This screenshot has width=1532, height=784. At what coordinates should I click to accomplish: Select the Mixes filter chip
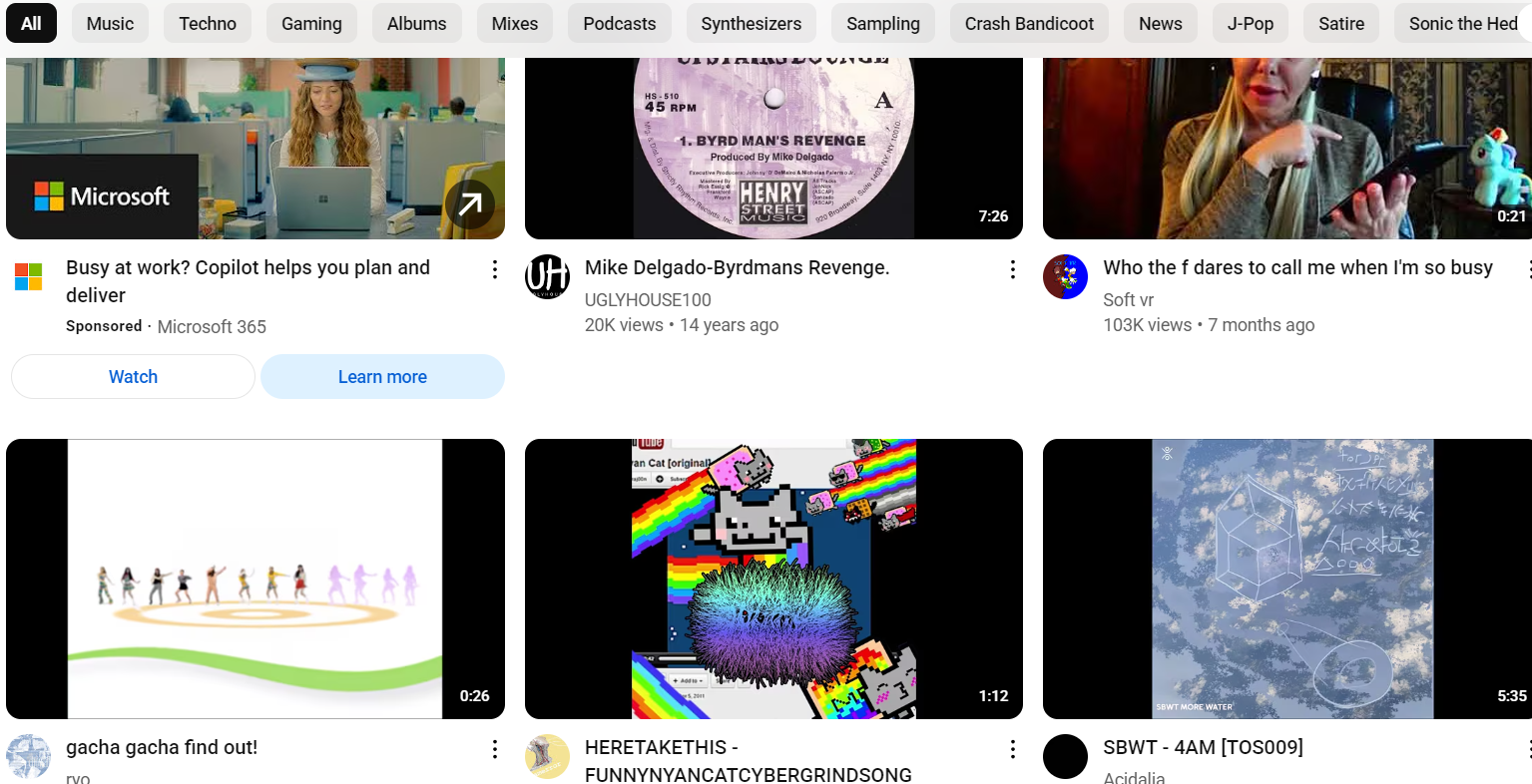click(515, 23)
